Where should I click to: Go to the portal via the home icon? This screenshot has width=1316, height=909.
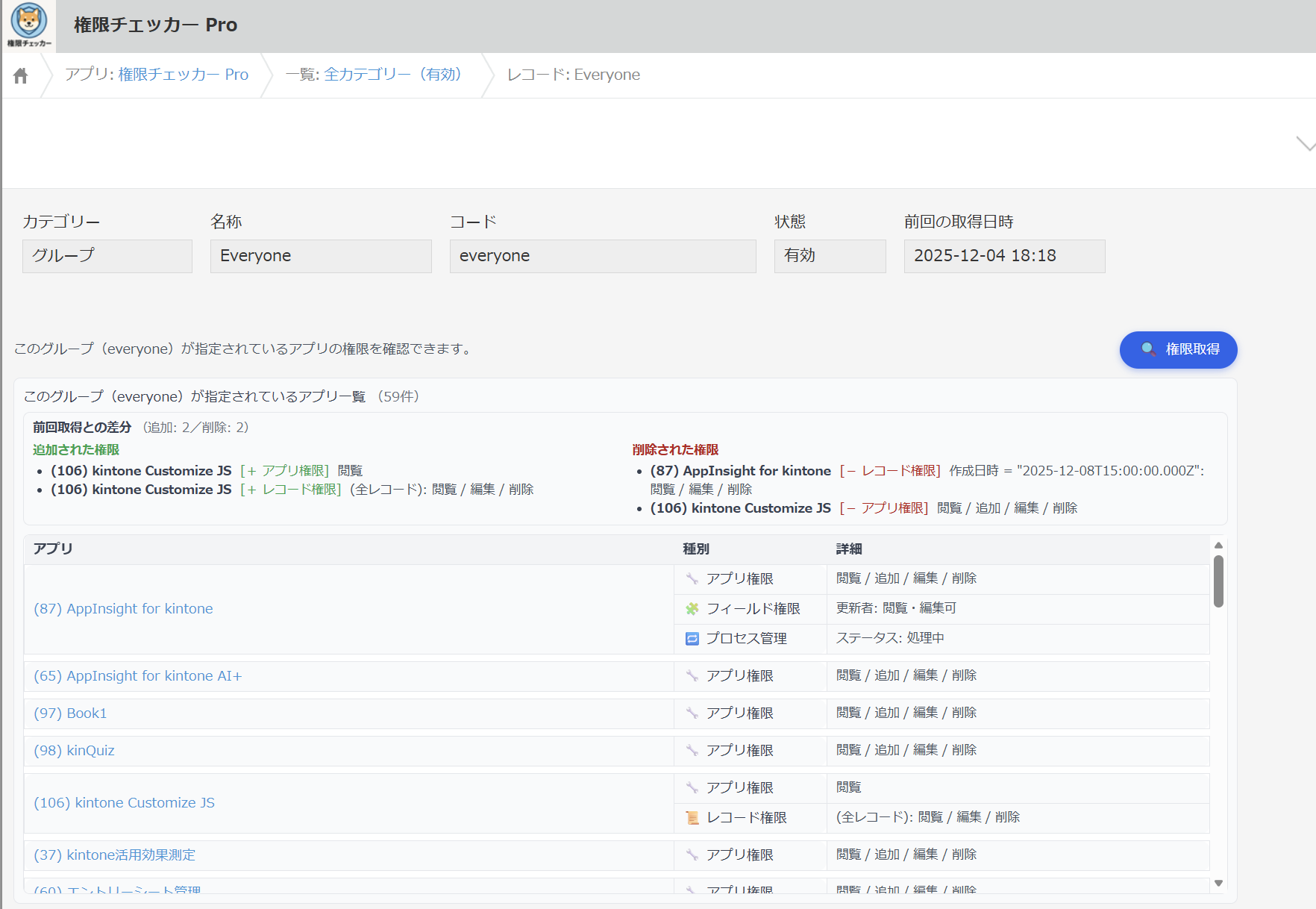tap(21, 75)
